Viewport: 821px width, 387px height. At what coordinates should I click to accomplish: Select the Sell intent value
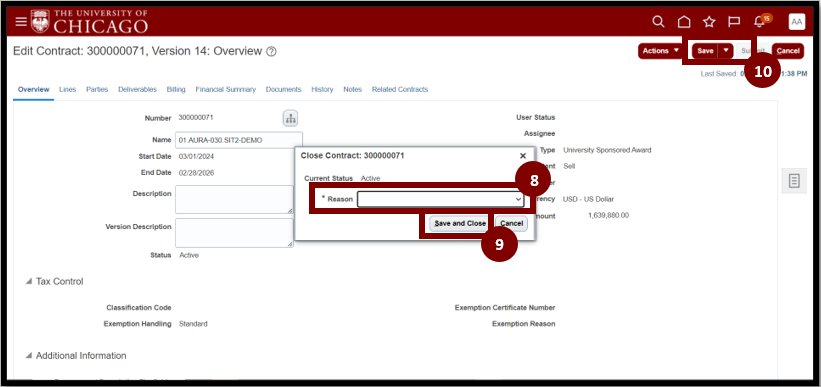pyautogui.click(x=569, y=166)
